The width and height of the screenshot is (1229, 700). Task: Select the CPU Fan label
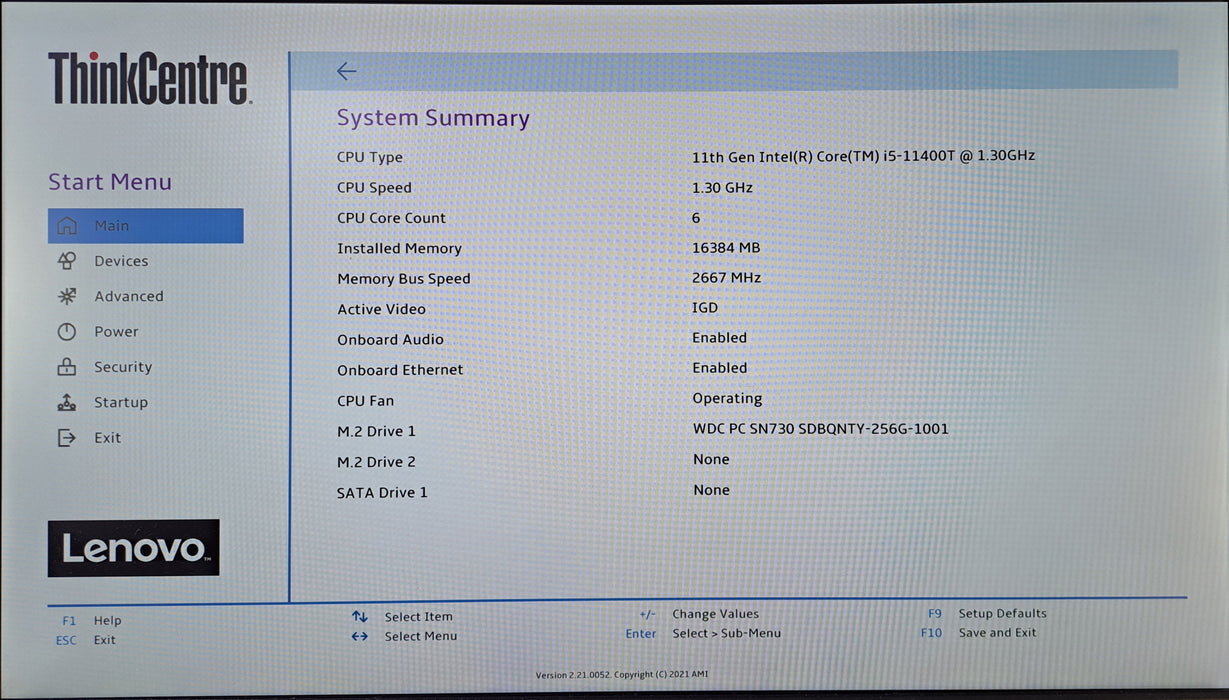pos(365,401)
